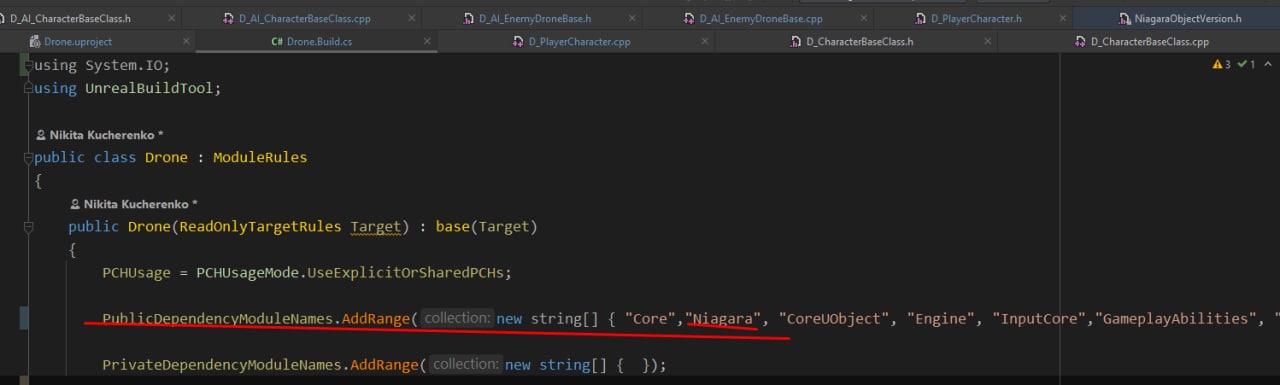Viewport: 1280px width, 385px height.
Task: Click the "InputCore" string literal
Action: [1039, 319]
